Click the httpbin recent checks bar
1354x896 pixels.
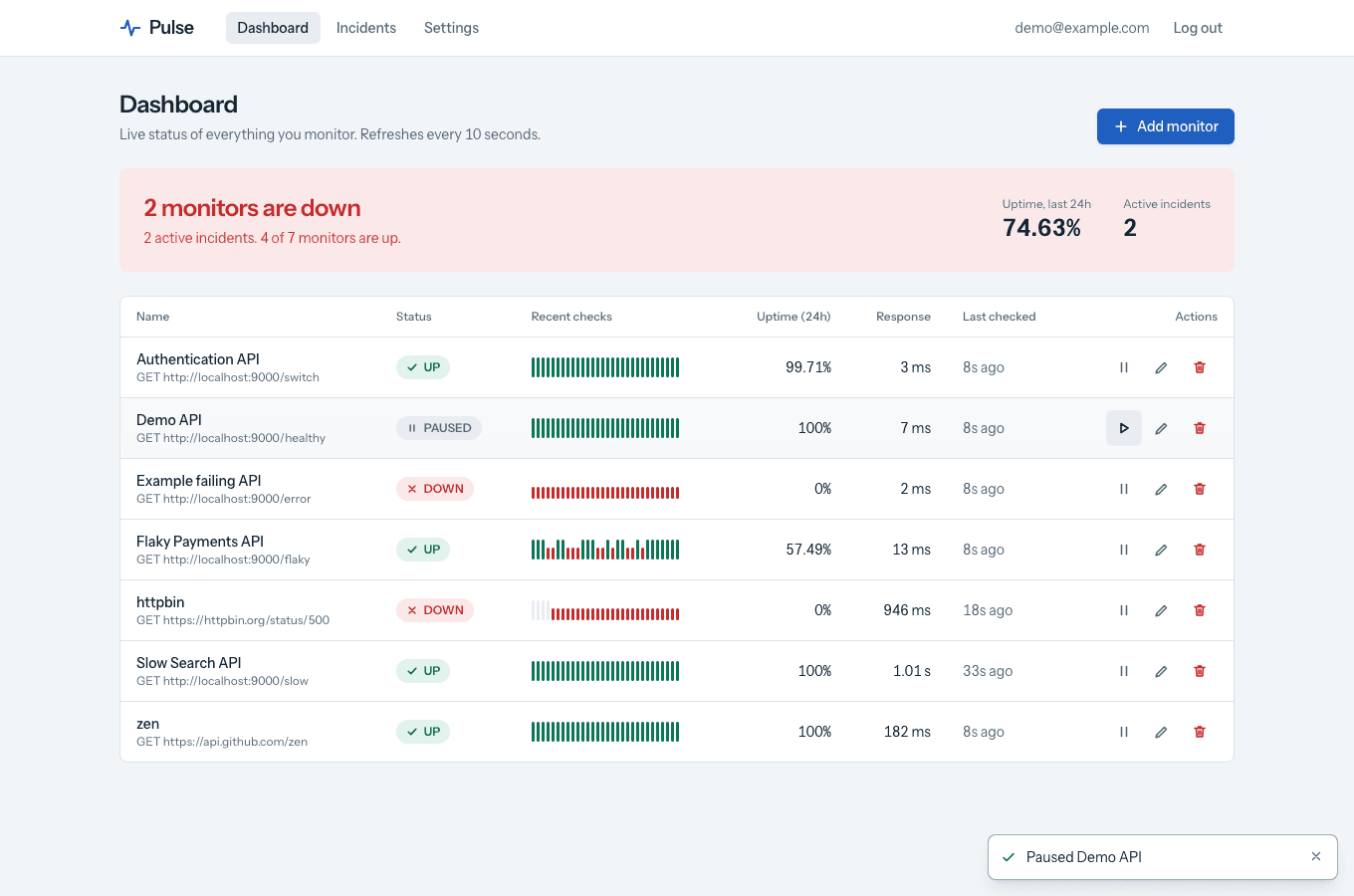[605, 610]
